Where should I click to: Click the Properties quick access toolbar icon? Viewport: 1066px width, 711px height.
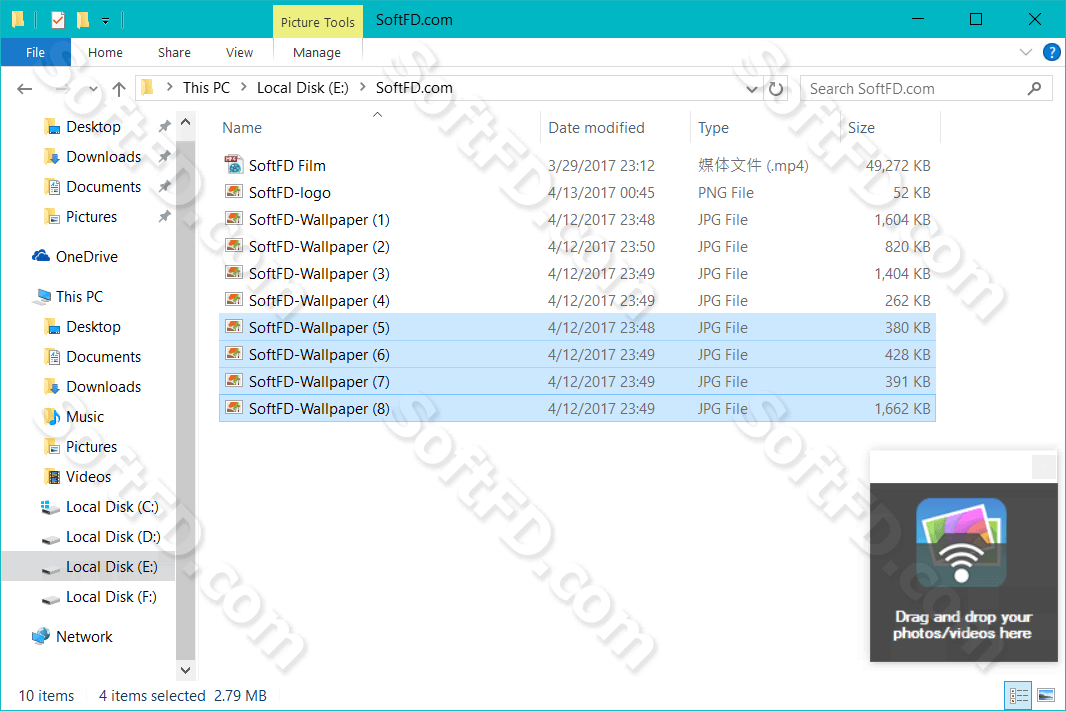[x=58, y=20]
